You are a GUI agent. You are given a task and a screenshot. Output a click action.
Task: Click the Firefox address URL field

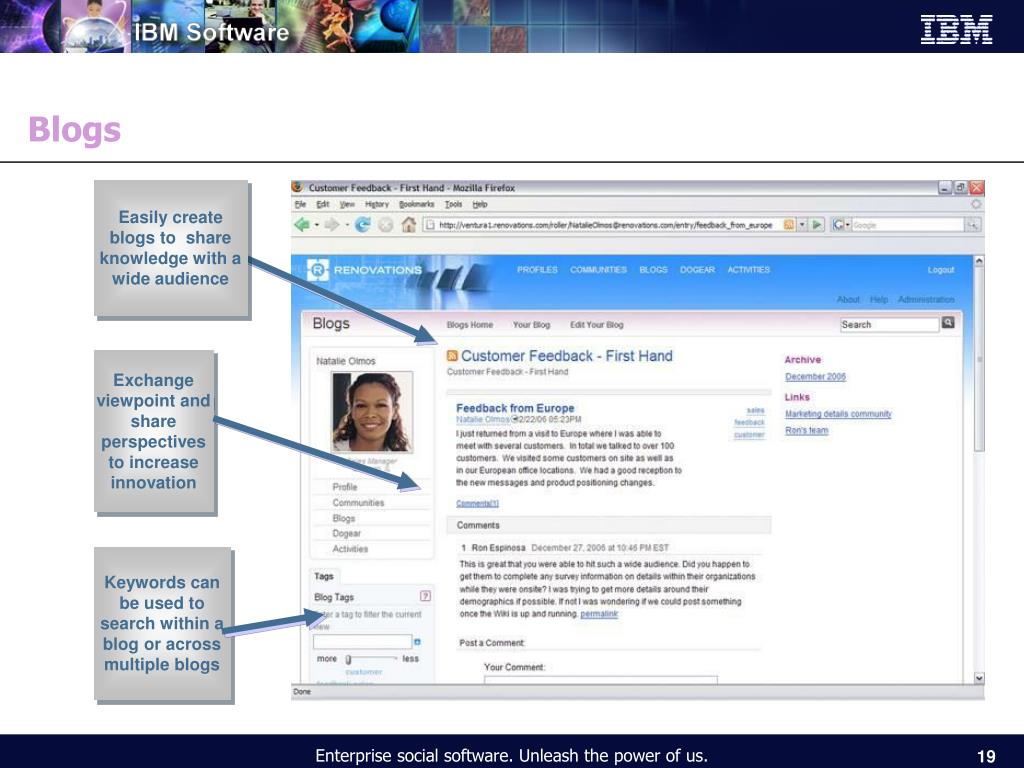[602, 225]
